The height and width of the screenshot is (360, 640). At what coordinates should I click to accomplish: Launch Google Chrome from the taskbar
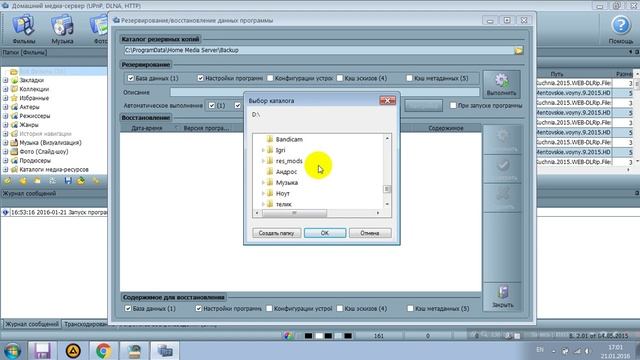(103, 351)
